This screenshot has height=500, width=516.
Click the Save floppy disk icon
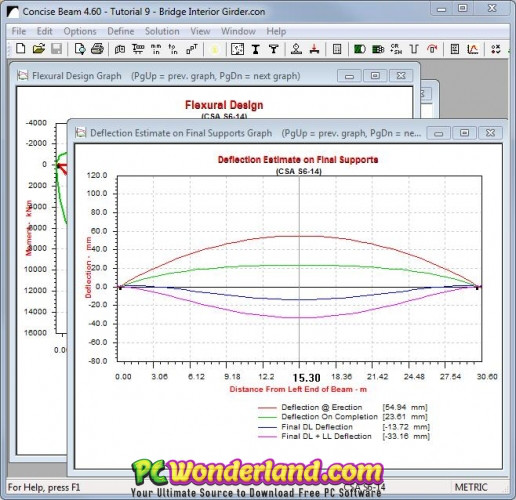(56, 49)
